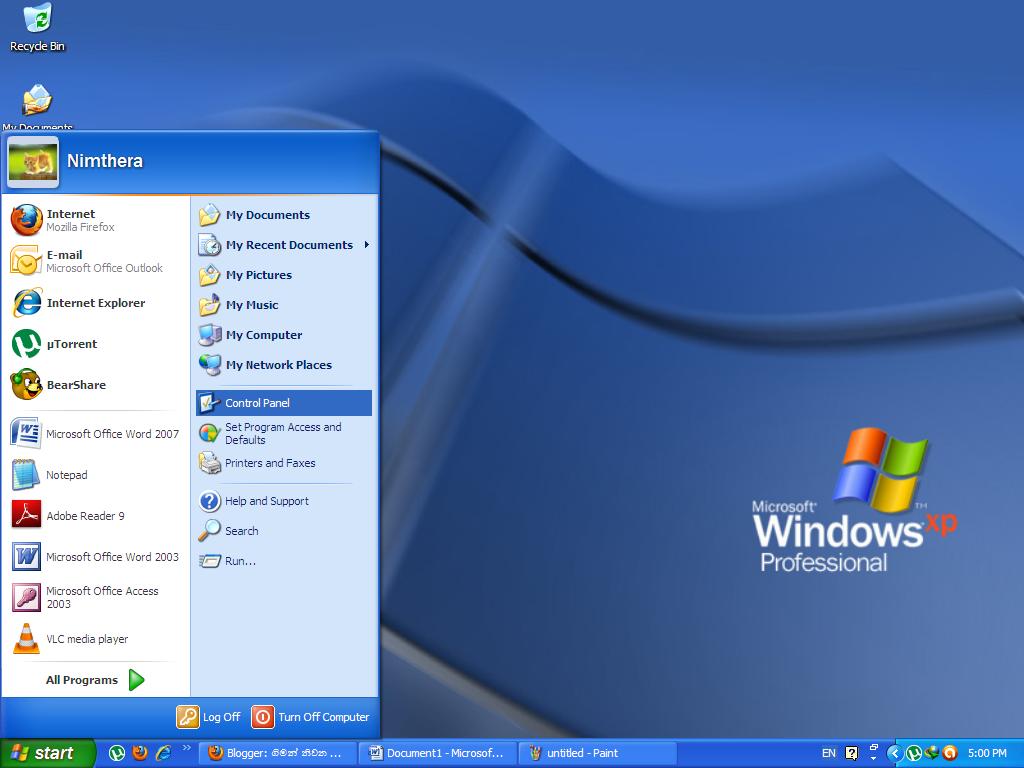Click the 5:00 PM taskbar clock
This screenshot has height=768, width=1024.
pyautogui.click(x=987, y=753)
